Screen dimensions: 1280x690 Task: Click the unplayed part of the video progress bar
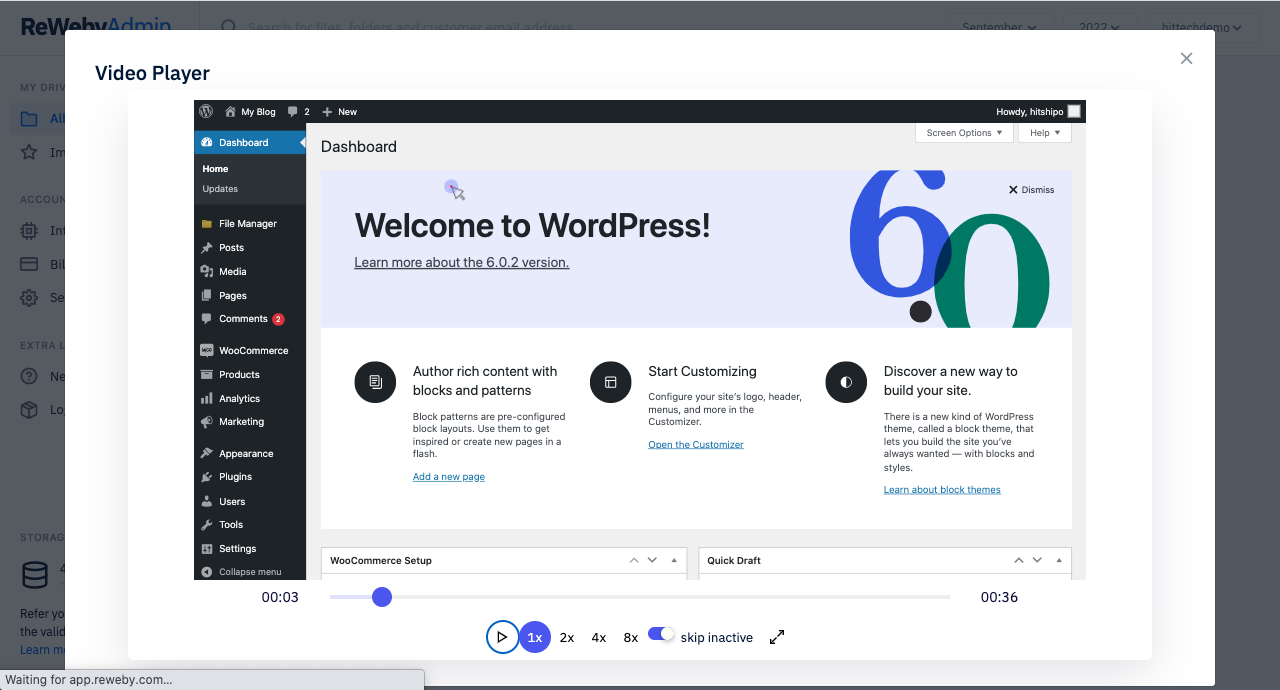coord(670,597)
